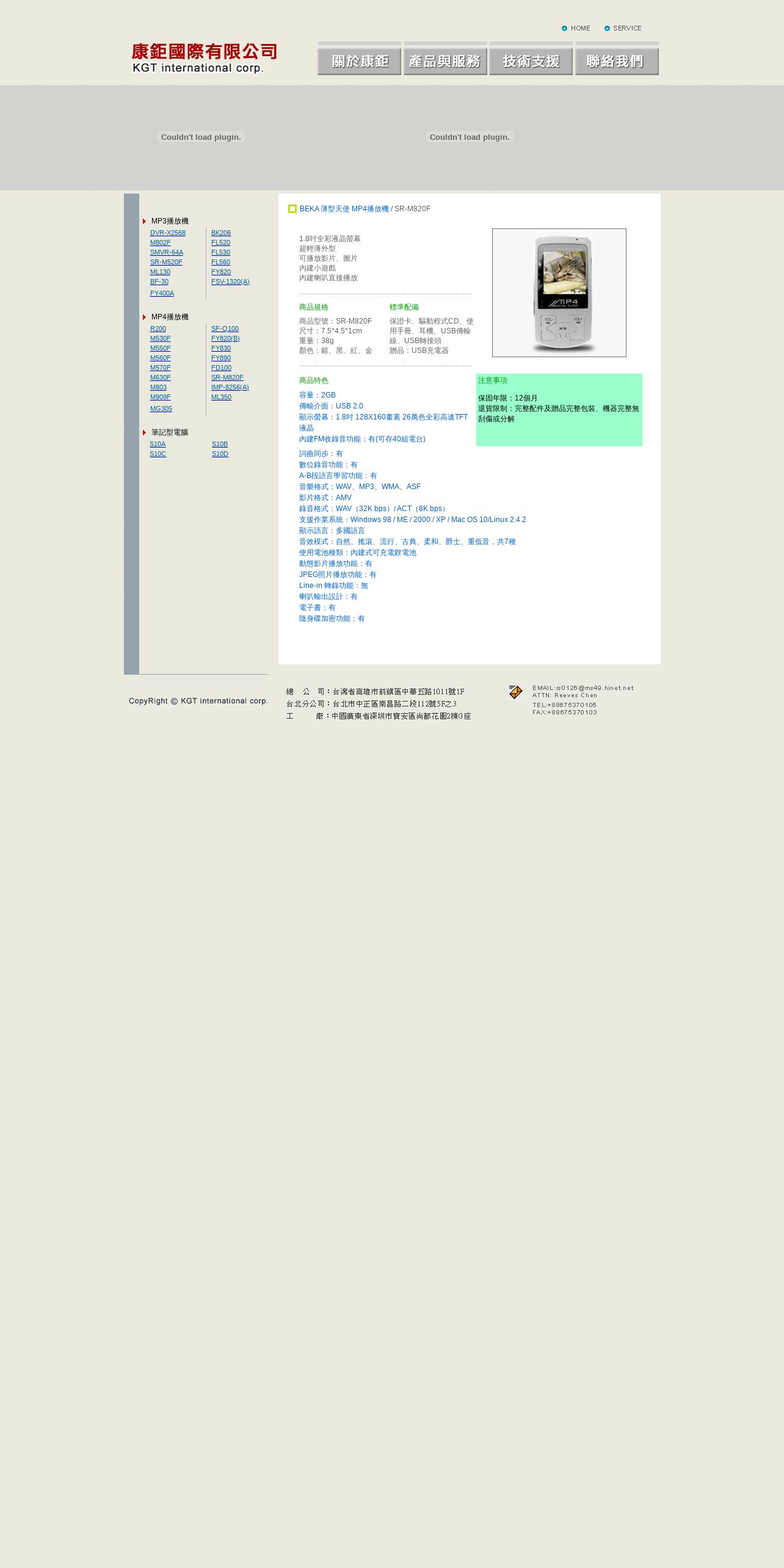
Task: Open the 關於康鉅 navigation tab
Action: click(x=359, y=59)
